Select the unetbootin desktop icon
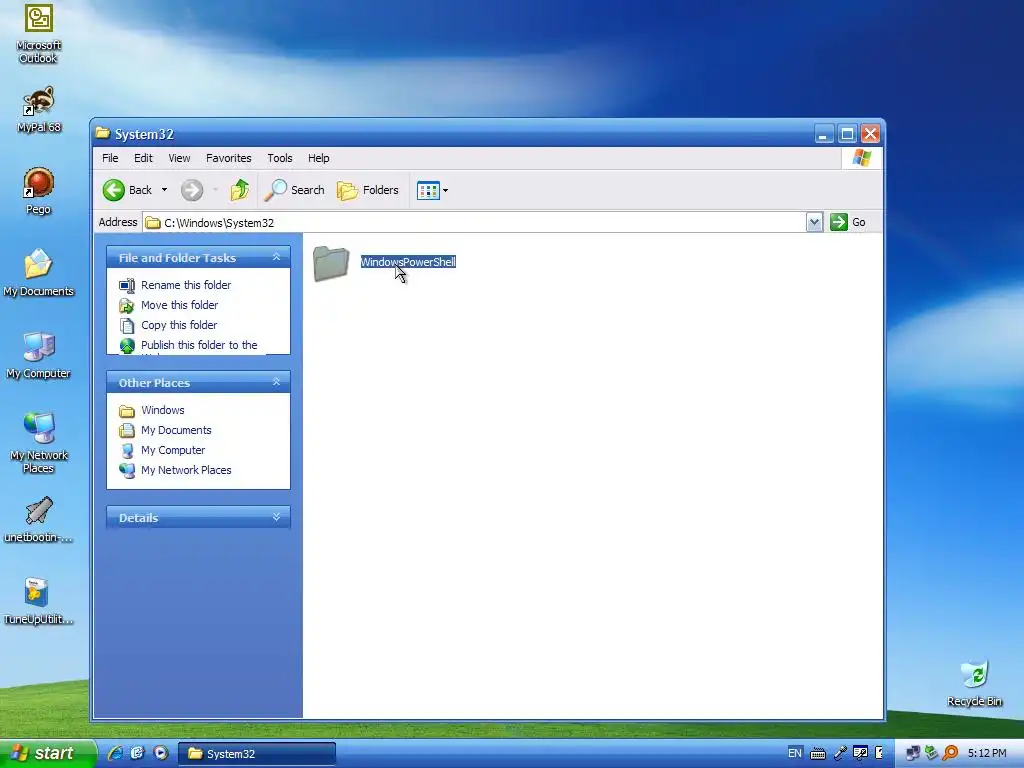The width and height of the screenshot is (1024, 768). pos(39,520)
